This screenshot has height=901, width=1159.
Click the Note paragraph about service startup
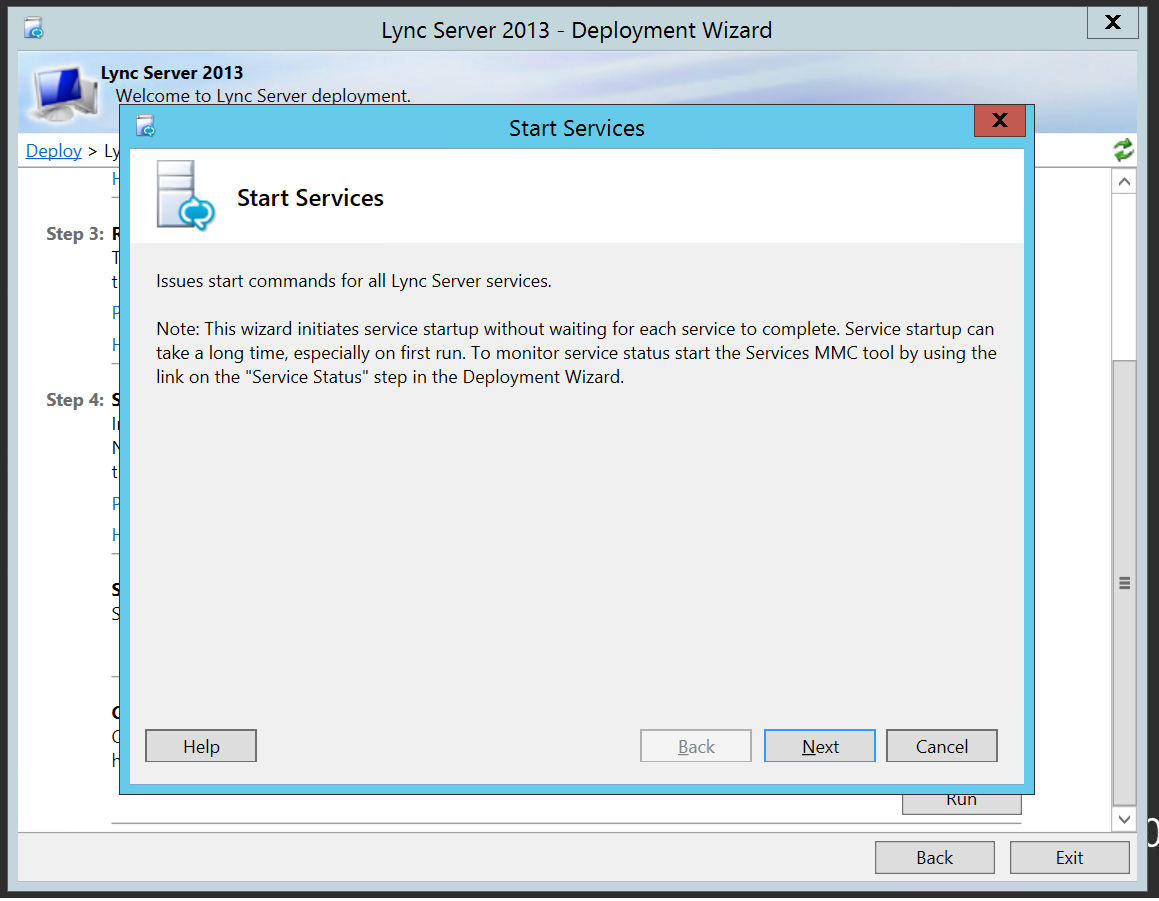[577, 353]
